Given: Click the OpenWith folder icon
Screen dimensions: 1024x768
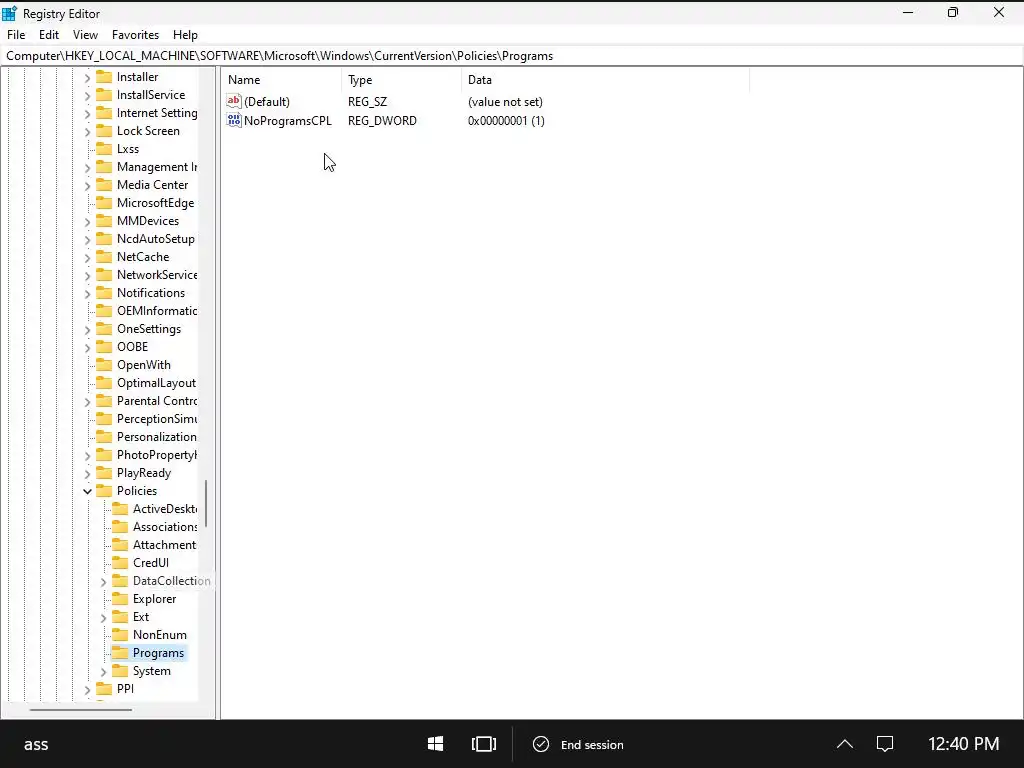Looking at the screenshot, I should (x=104, y=365).
